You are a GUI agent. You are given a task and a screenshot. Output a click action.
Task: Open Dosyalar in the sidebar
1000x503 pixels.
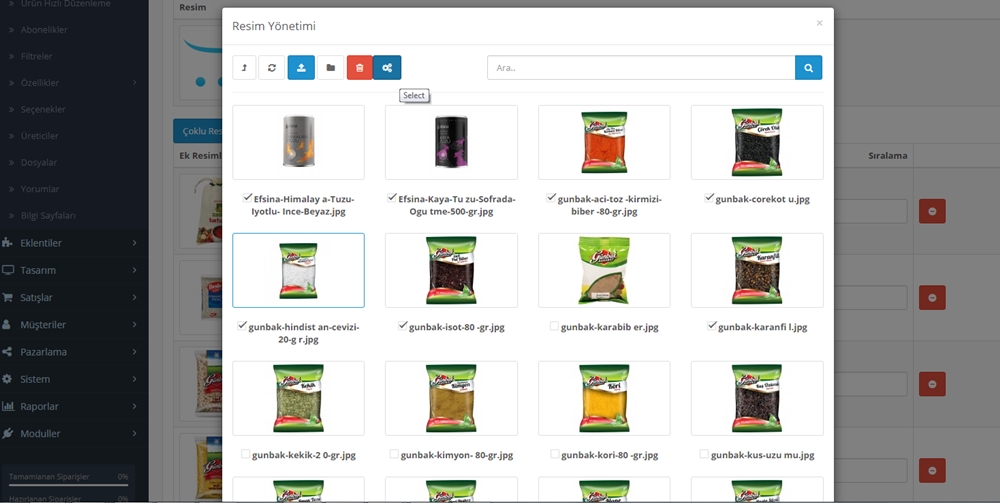pyautogui.click(x=38, y=163)
